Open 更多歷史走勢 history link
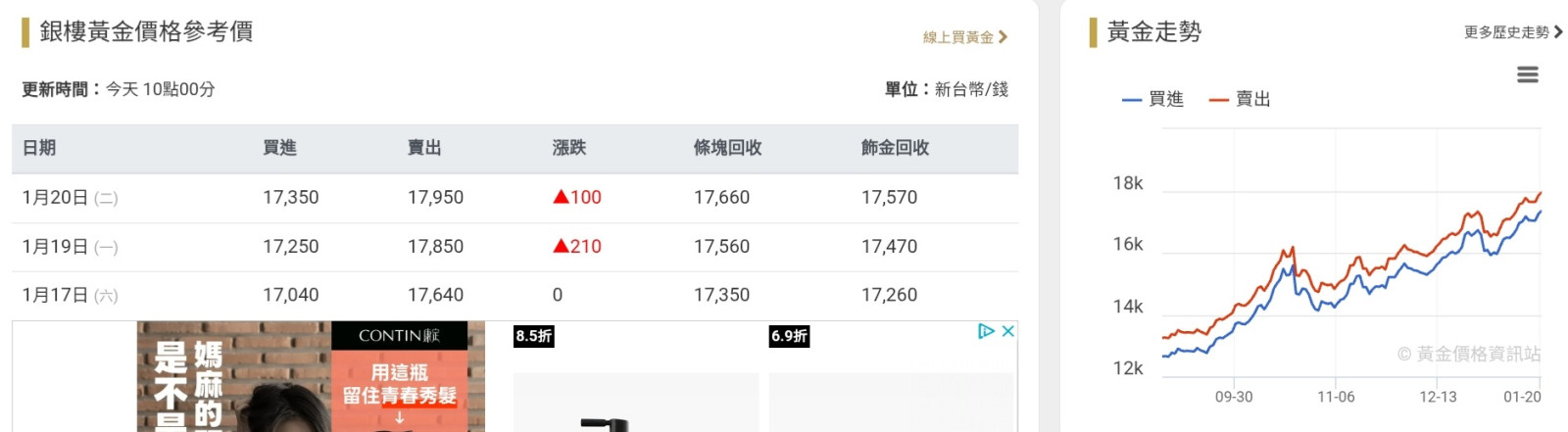This screenshot has width=1568, height=432. (x=1505, y=32)
